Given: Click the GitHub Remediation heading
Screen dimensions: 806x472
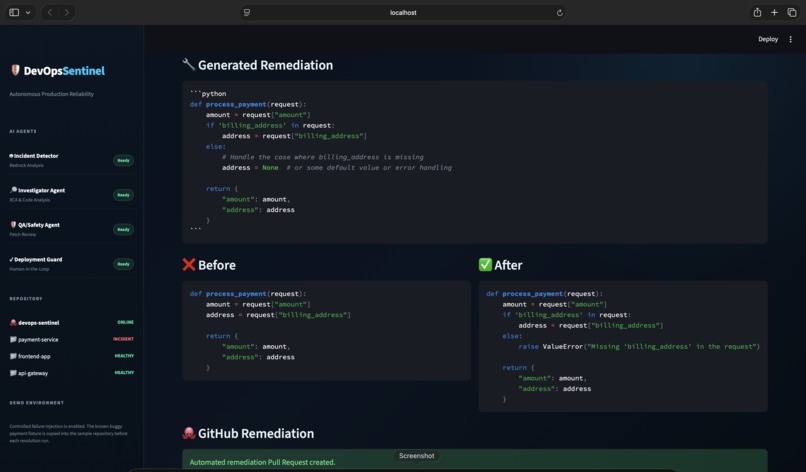Looking at the screenshot, I should [x=256, y=433].
